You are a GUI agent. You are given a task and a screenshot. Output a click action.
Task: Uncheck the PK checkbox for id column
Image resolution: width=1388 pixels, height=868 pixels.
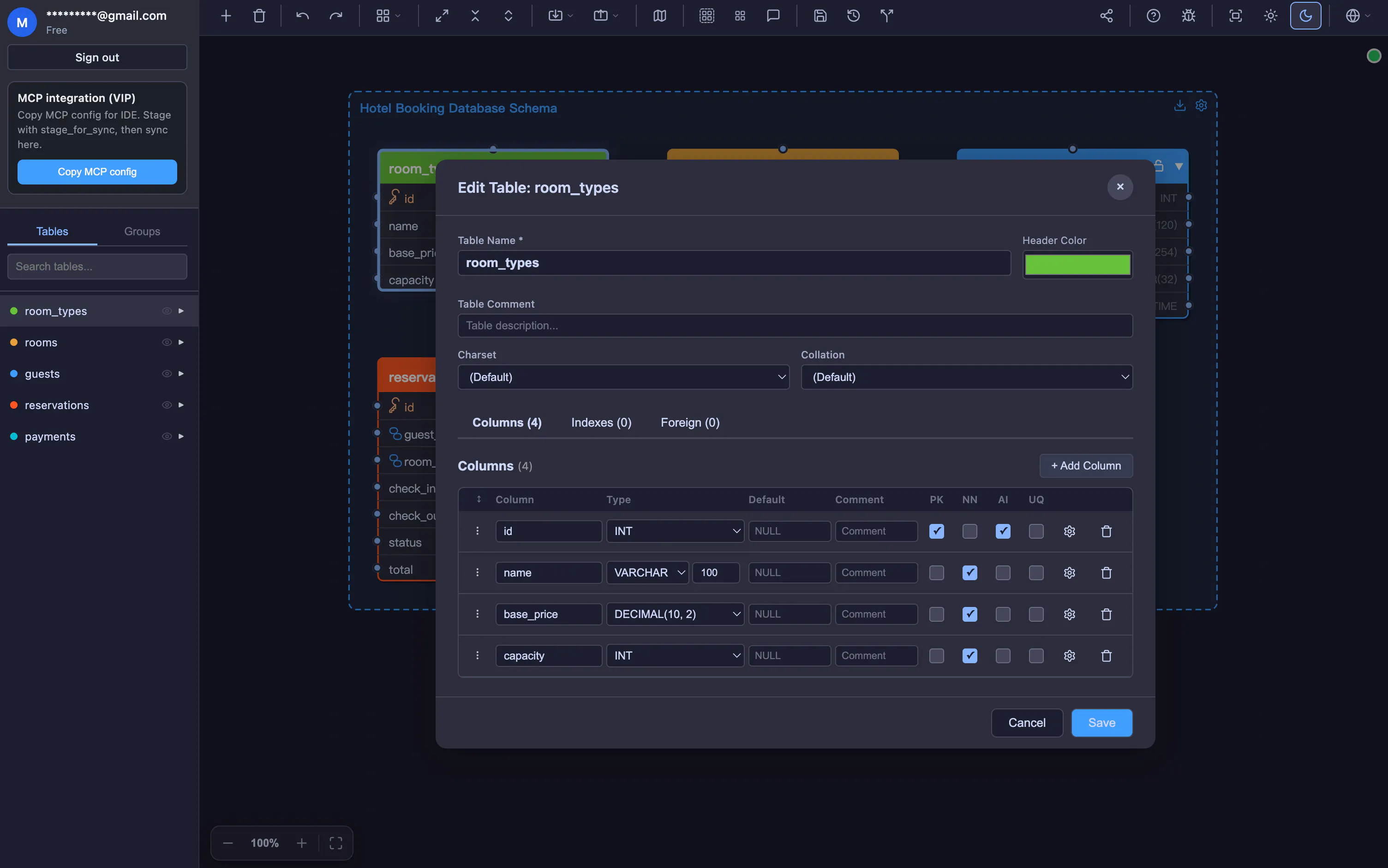[x=937, y=532]
